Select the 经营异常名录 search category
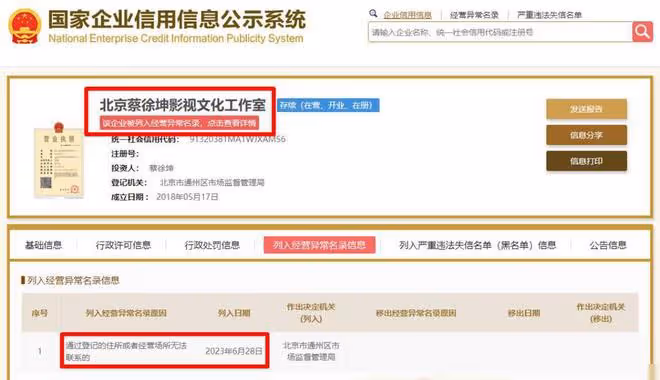This screenshot has width=660, height=380. click(x=474, y=15)
